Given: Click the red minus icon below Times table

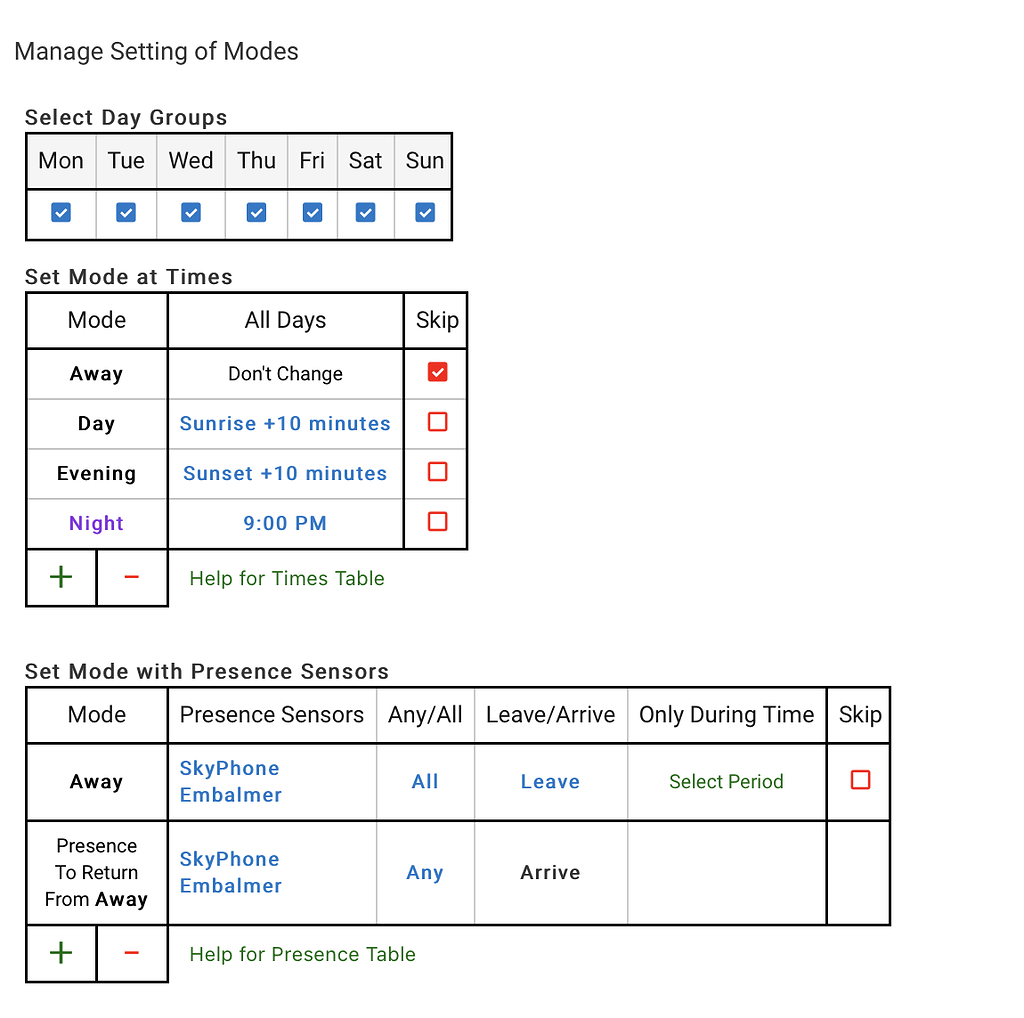Looking at the screenshot, I should (x=131, y=577).
